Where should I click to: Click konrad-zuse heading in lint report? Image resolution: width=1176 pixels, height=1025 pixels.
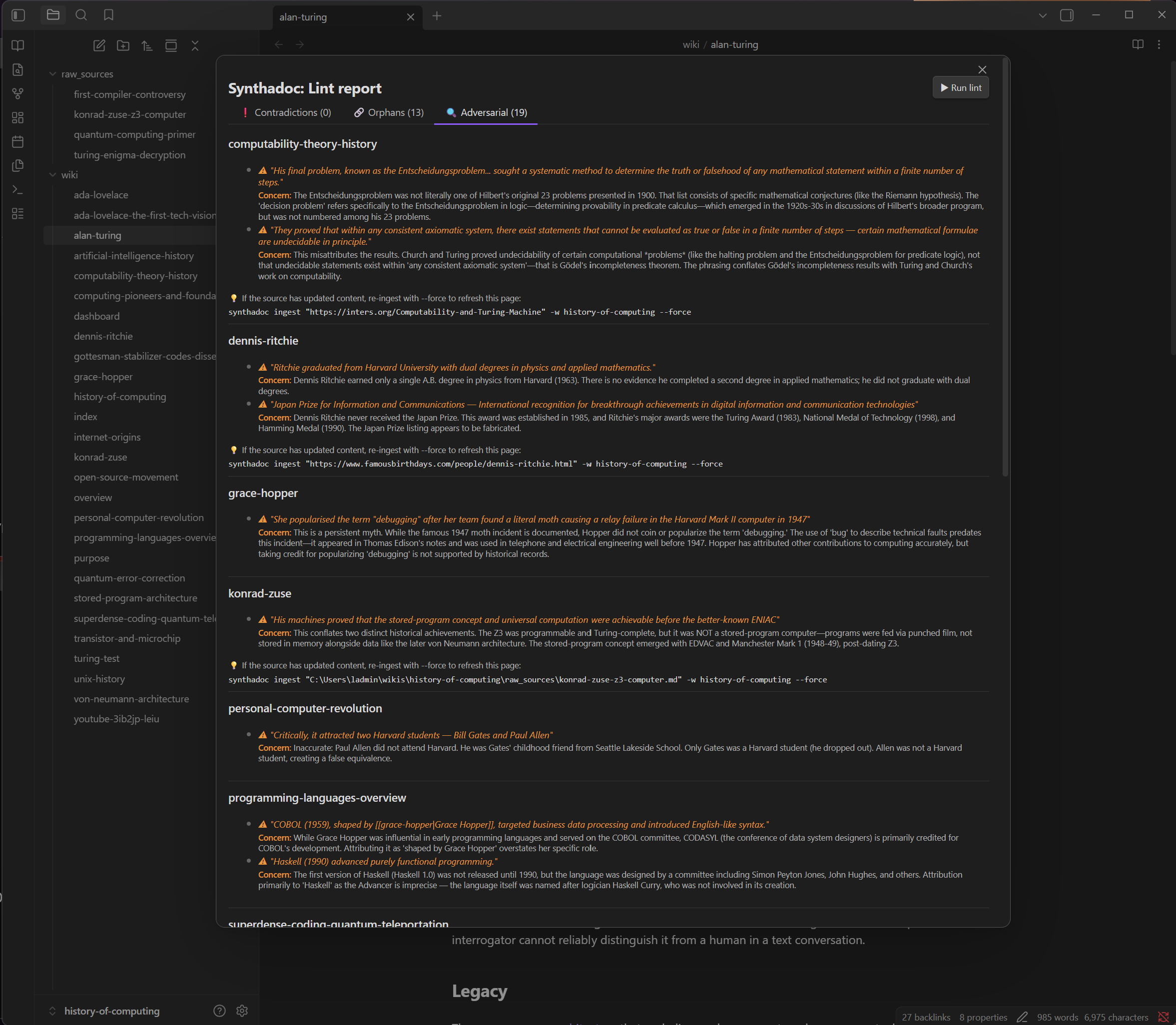[260, 594]
